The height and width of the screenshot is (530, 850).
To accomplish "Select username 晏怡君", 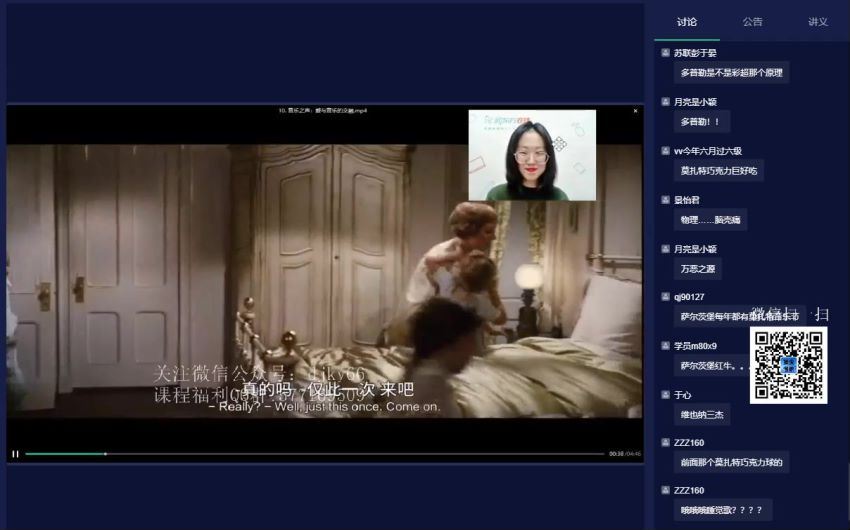I will (x=686, y=201).
